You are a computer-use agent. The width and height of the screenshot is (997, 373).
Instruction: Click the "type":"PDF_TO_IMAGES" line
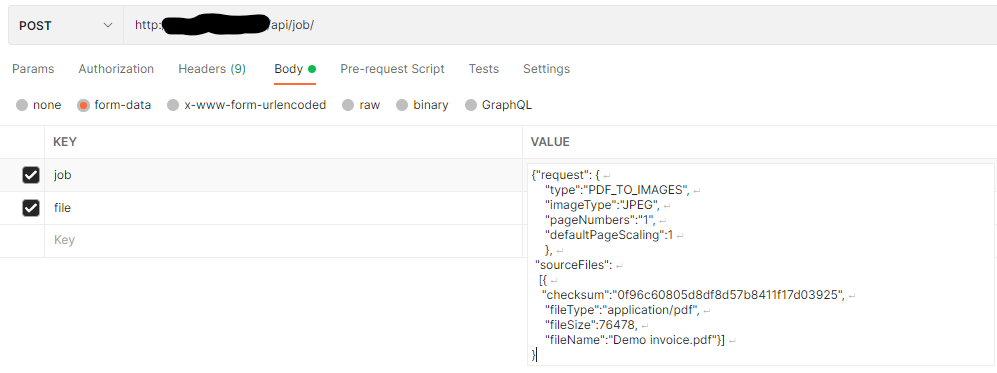coord(618,190)
